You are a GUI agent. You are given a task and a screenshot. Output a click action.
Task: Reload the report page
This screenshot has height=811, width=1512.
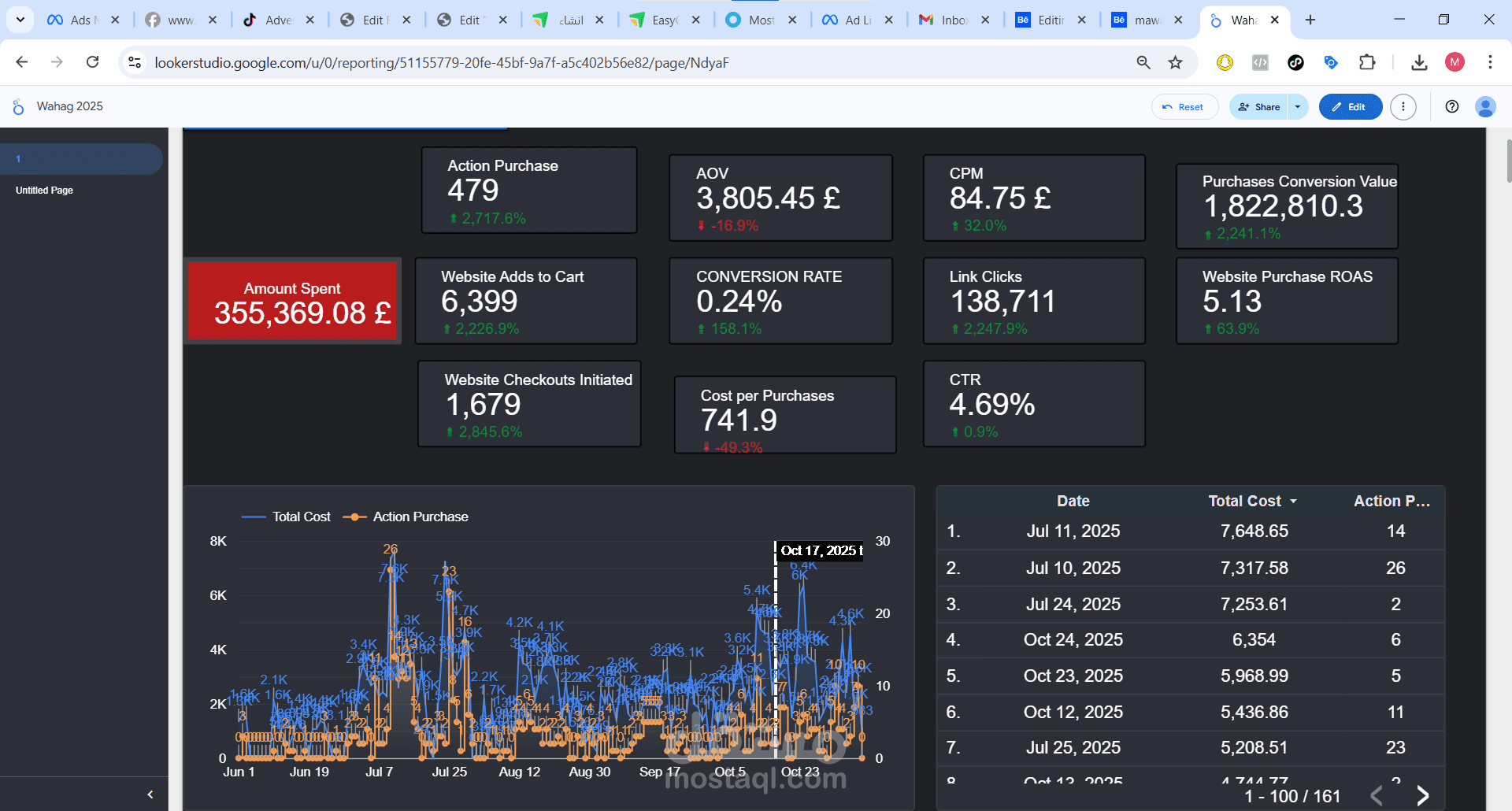click(x=92, y=62)
